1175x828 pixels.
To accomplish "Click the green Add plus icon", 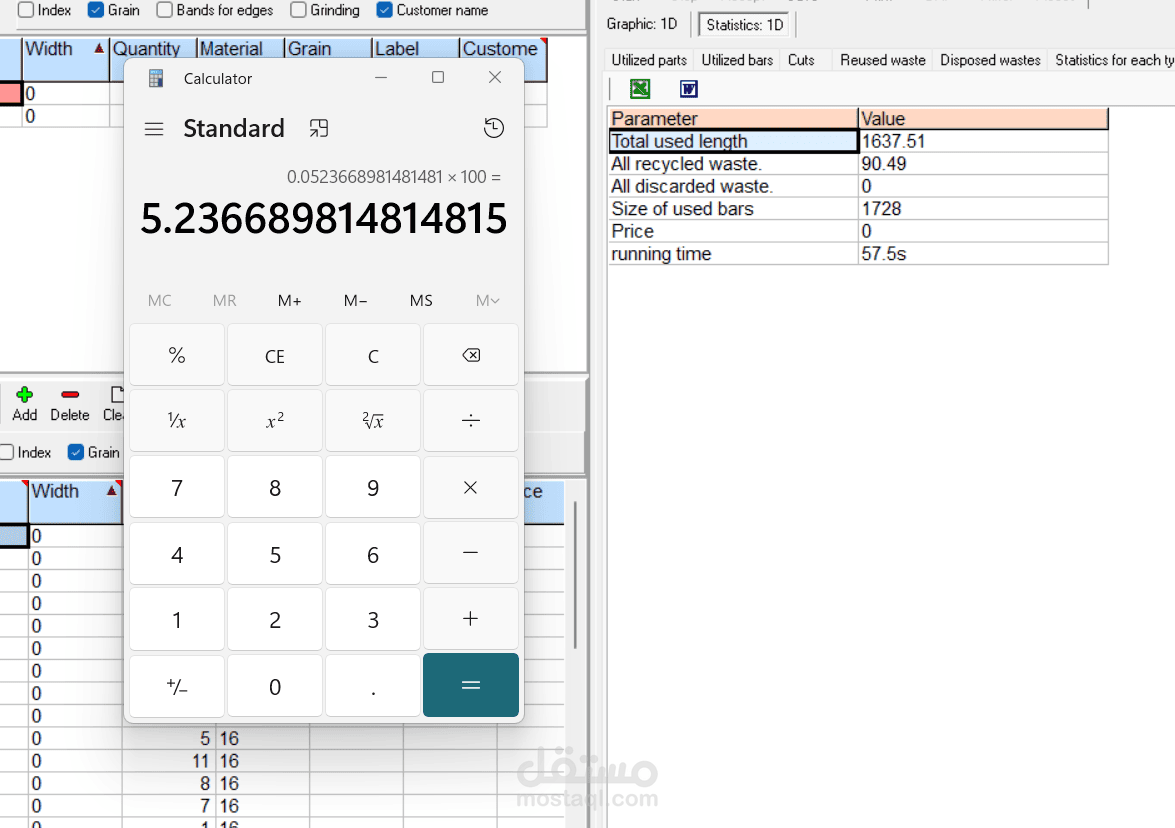I will pyautogui.click(x=24, y=395).
